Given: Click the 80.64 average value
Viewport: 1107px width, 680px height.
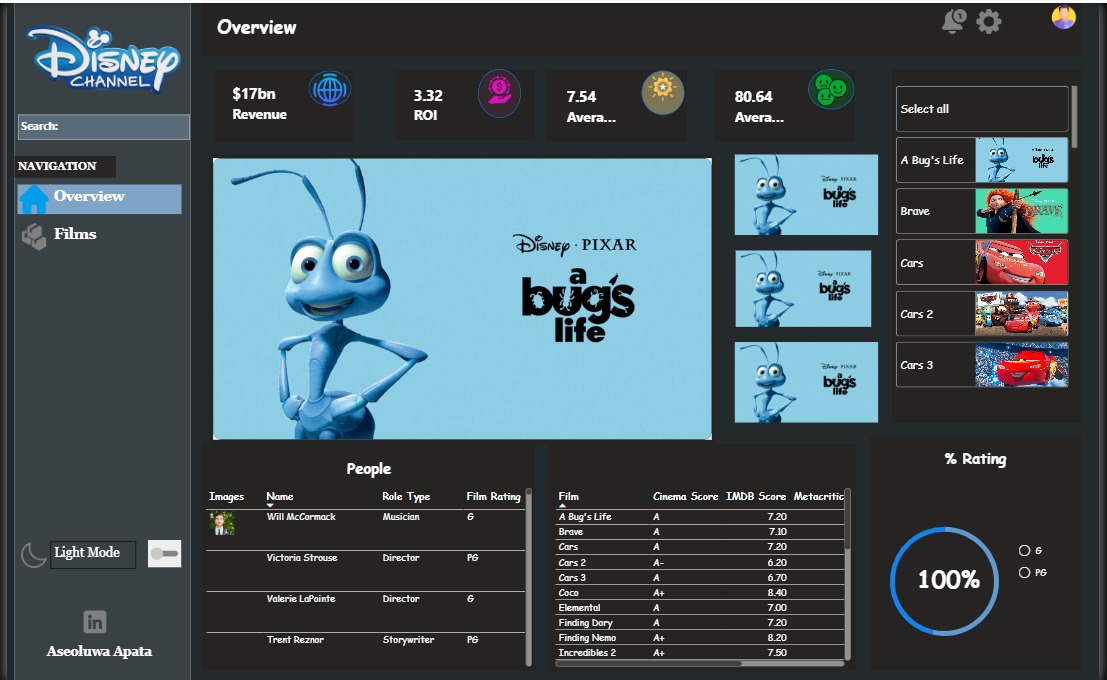Looking at the screenshot, I should pyautogui.click(x=753, y=97).
